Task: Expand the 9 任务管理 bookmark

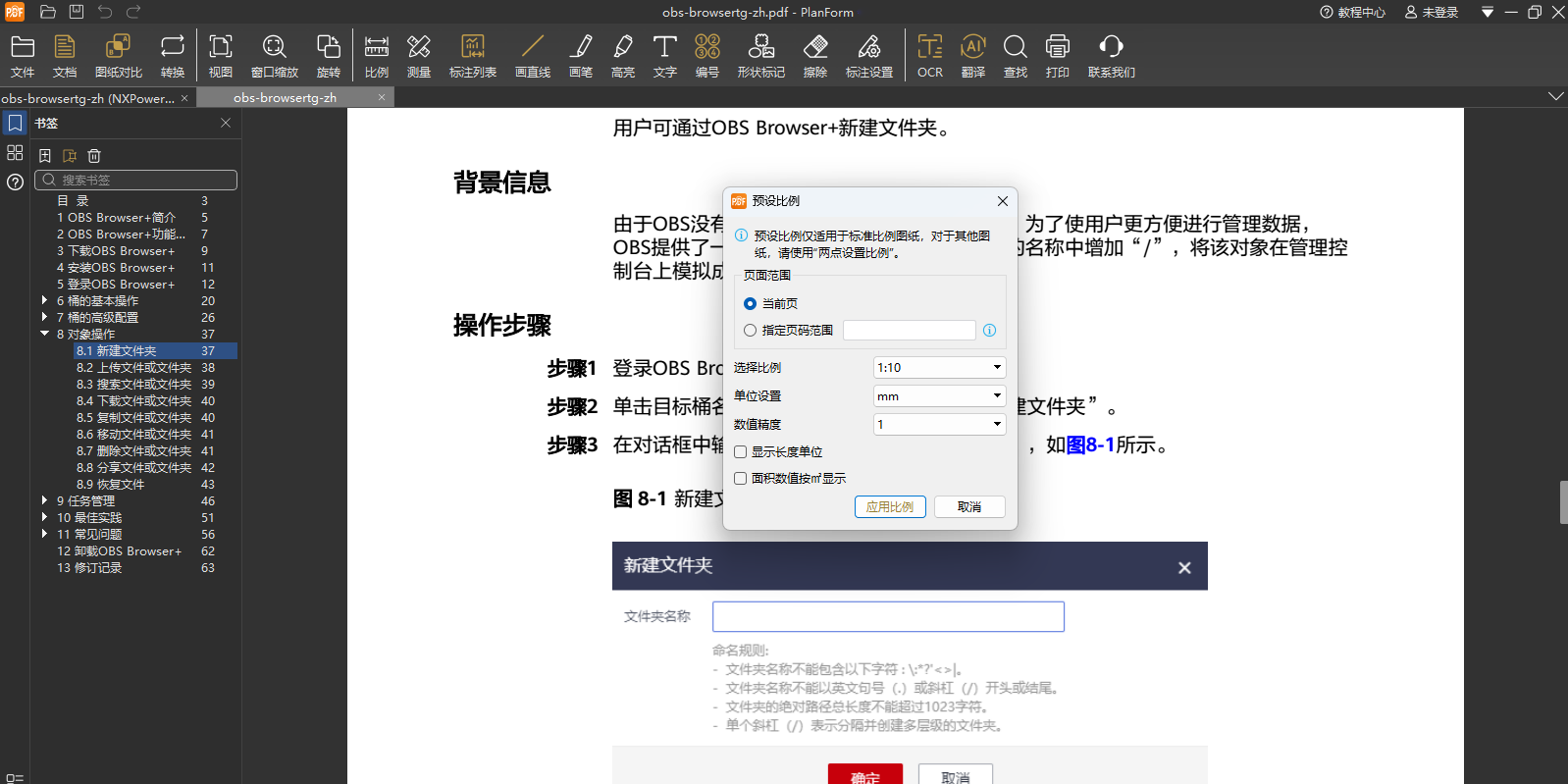Action: click(45, 501)
